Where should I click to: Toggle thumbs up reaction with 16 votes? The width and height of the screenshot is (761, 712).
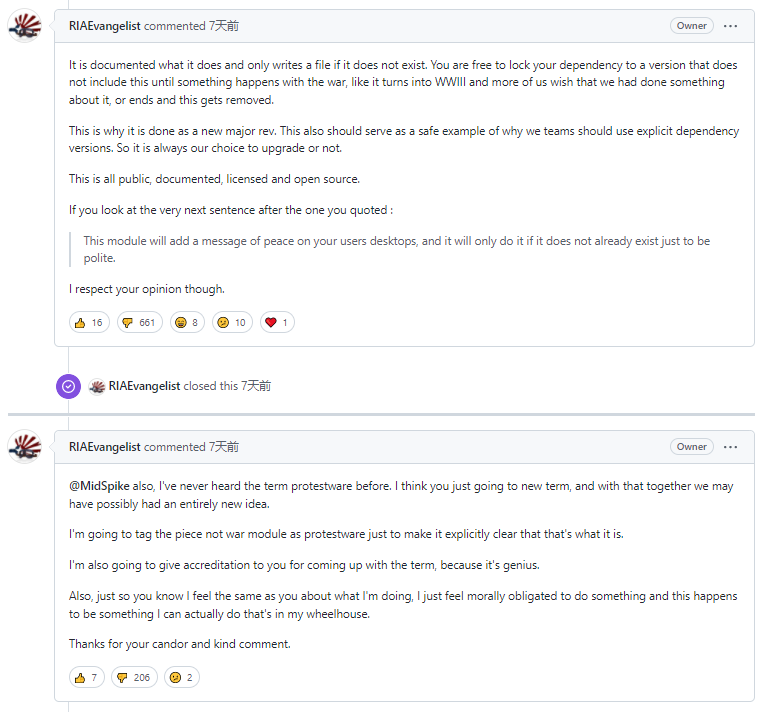(89, 322)
